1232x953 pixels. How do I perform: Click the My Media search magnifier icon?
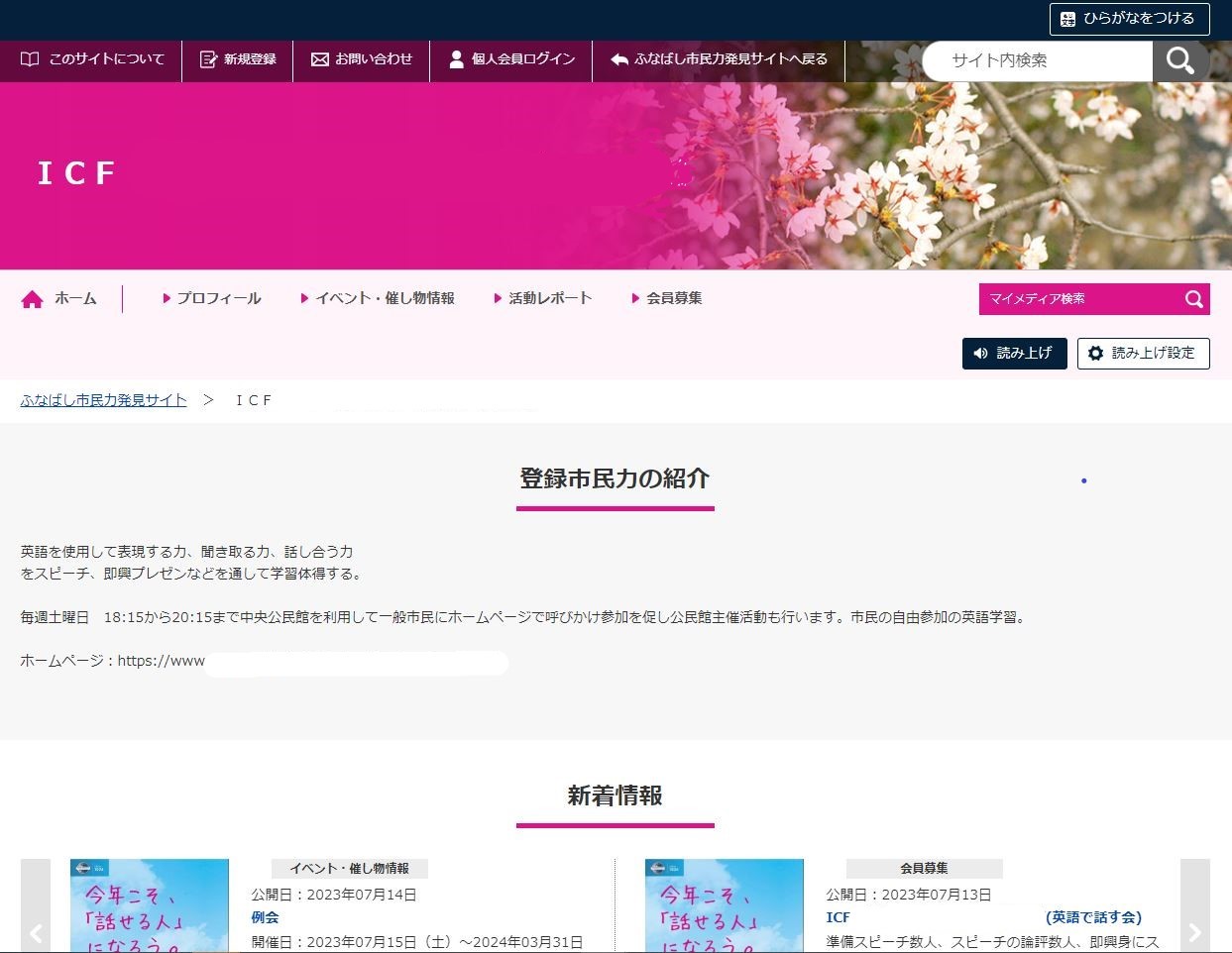(1193, 299)
